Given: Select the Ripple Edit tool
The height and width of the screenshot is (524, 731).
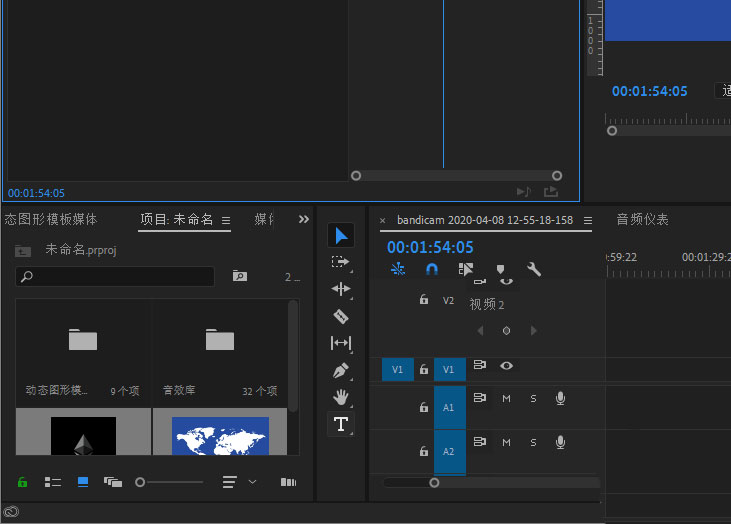Looking at the screenshot, I should (341, 289).
